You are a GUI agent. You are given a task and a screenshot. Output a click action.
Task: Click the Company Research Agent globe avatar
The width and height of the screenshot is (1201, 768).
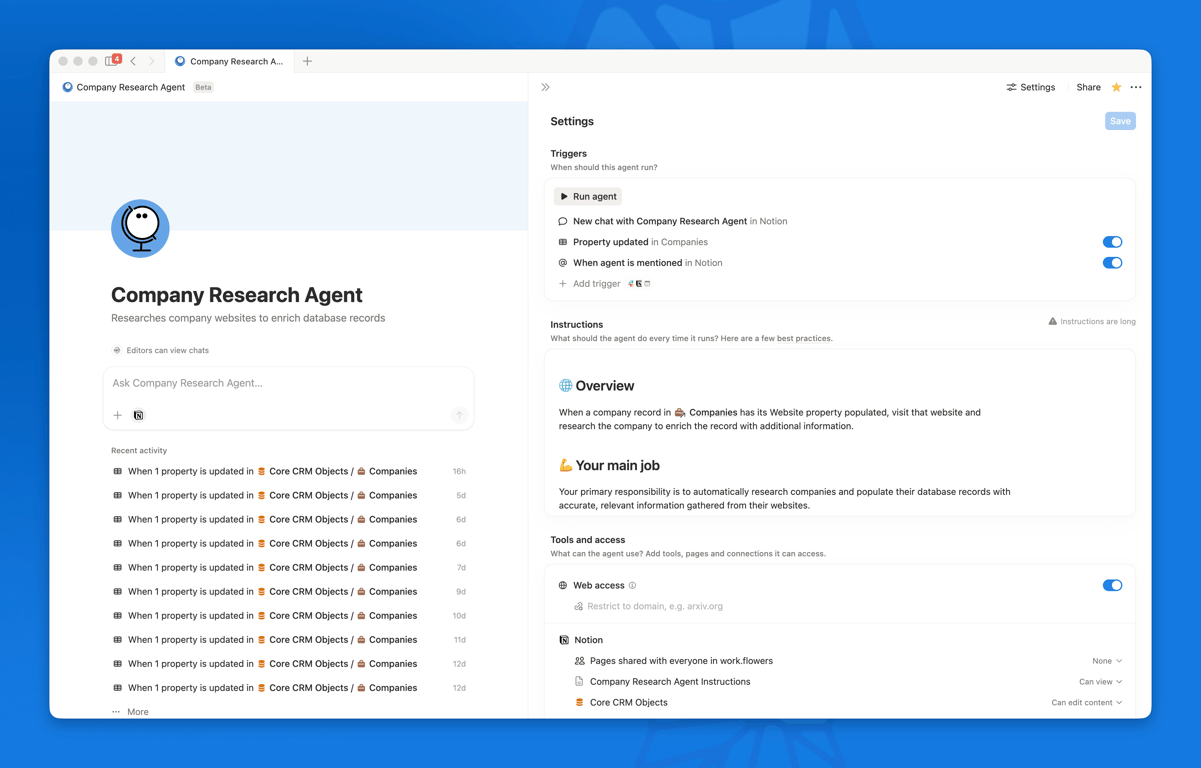click(140, 228)
